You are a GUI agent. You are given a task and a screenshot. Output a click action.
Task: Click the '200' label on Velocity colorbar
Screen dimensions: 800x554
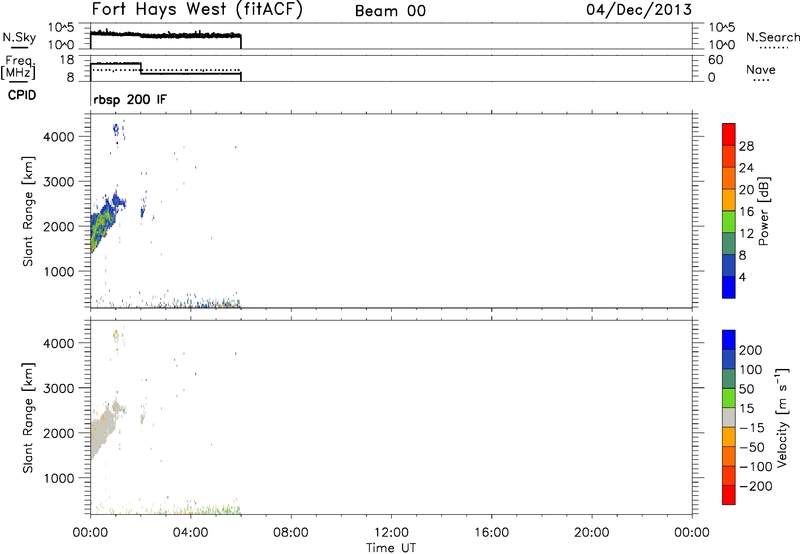point(751,350)
